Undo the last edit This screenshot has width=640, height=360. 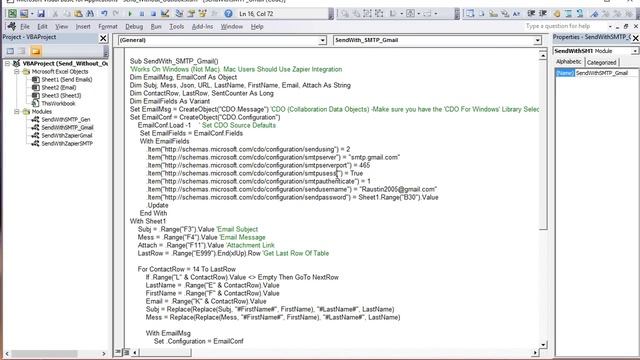point(104,13)
